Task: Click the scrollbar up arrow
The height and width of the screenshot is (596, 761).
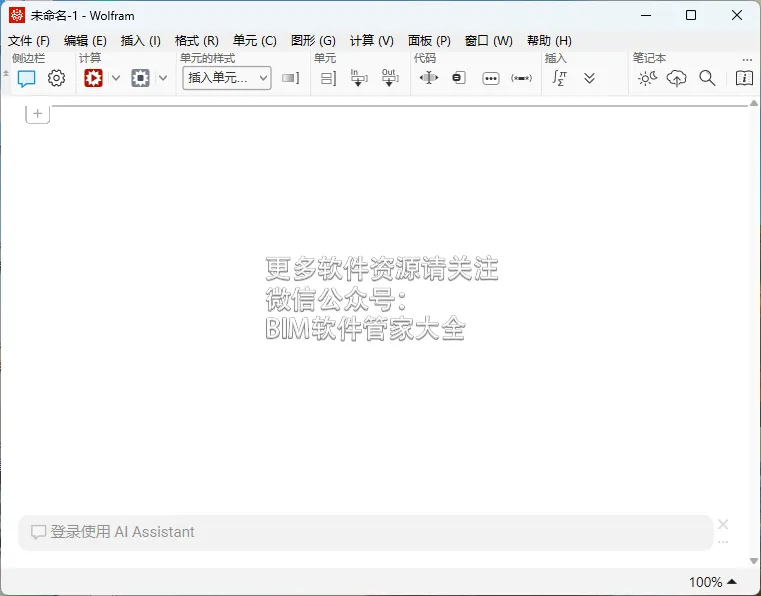Action: (x=754, y=103)
